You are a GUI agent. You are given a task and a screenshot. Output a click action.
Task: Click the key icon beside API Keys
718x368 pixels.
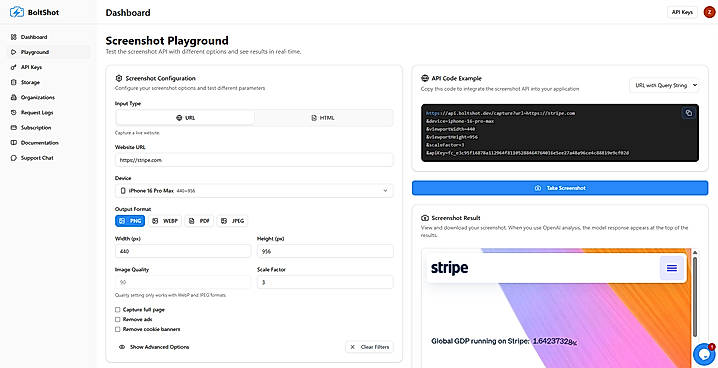13,67
